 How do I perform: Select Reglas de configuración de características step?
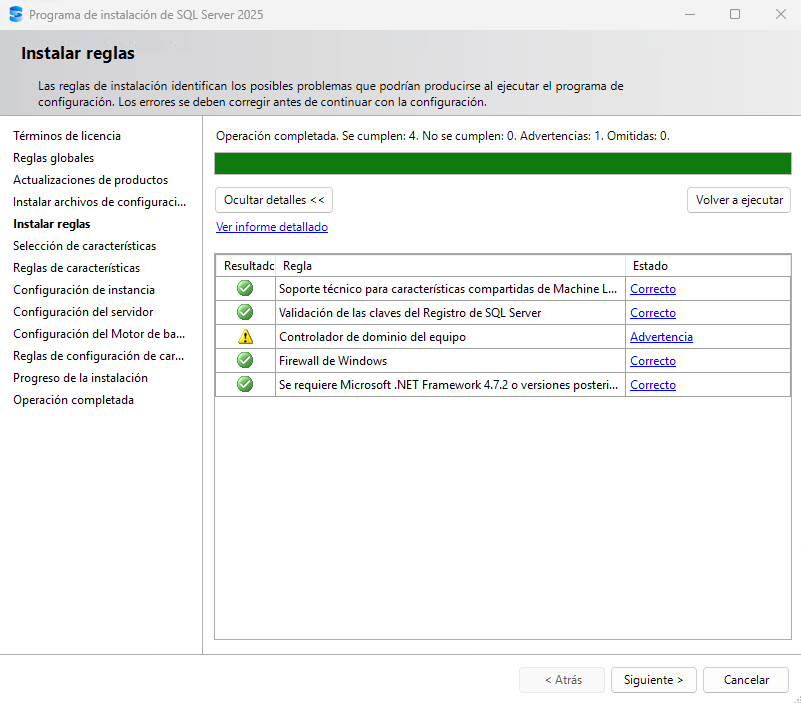[x=99, y=356]
